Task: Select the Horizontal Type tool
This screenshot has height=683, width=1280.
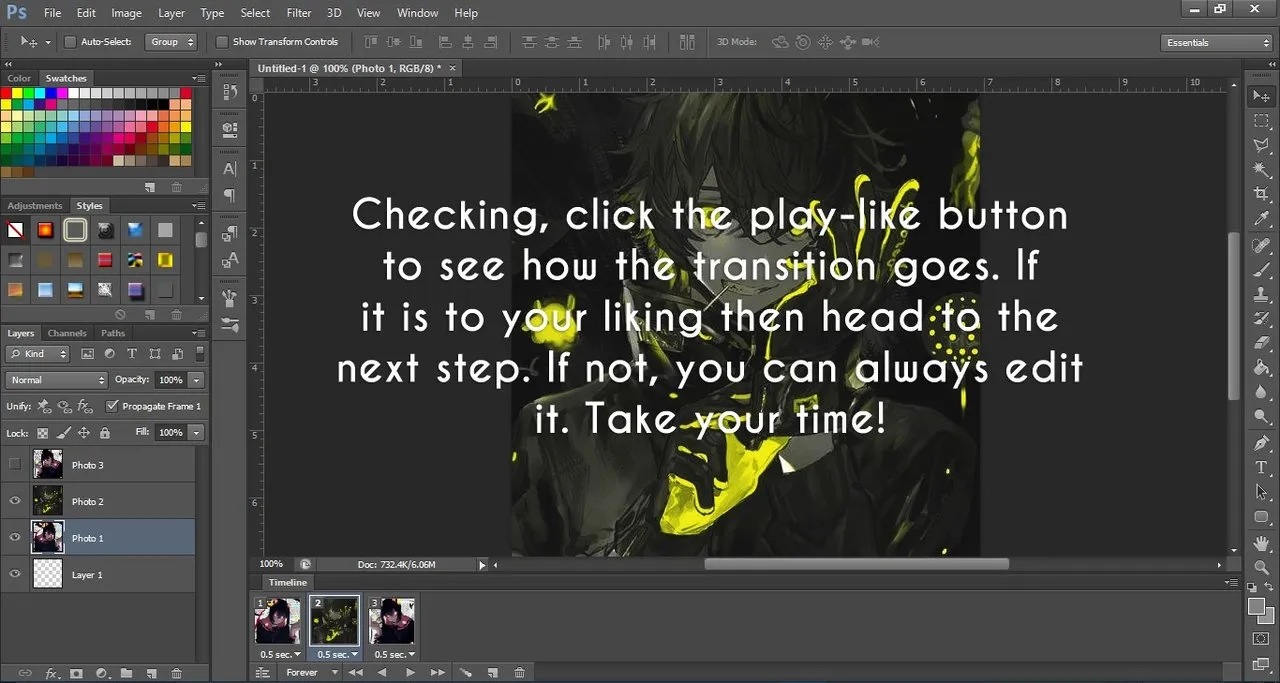Action: pyautogui.click(x=1261, y=467)
